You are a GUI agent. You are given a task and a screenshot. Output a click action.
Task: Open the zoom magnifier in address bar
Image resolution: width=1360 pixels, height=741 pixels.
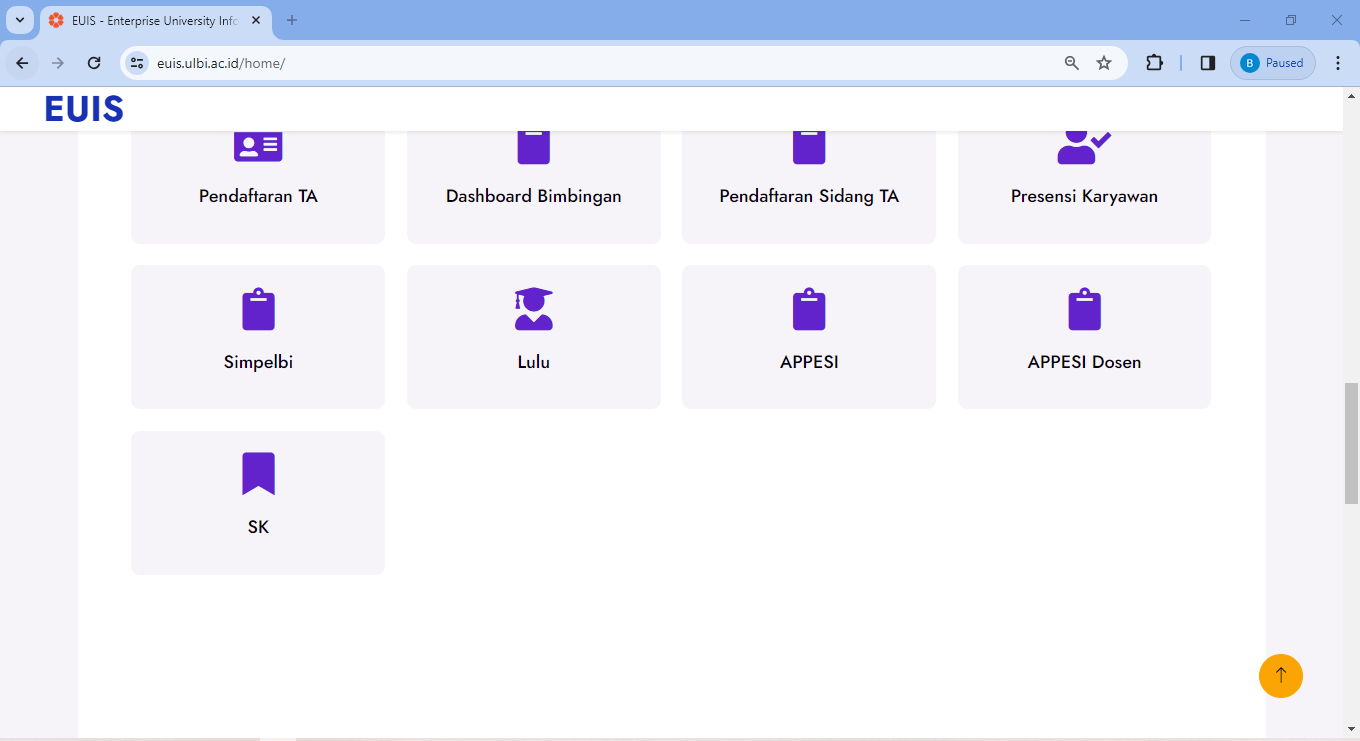click(x=1072, y=63)
